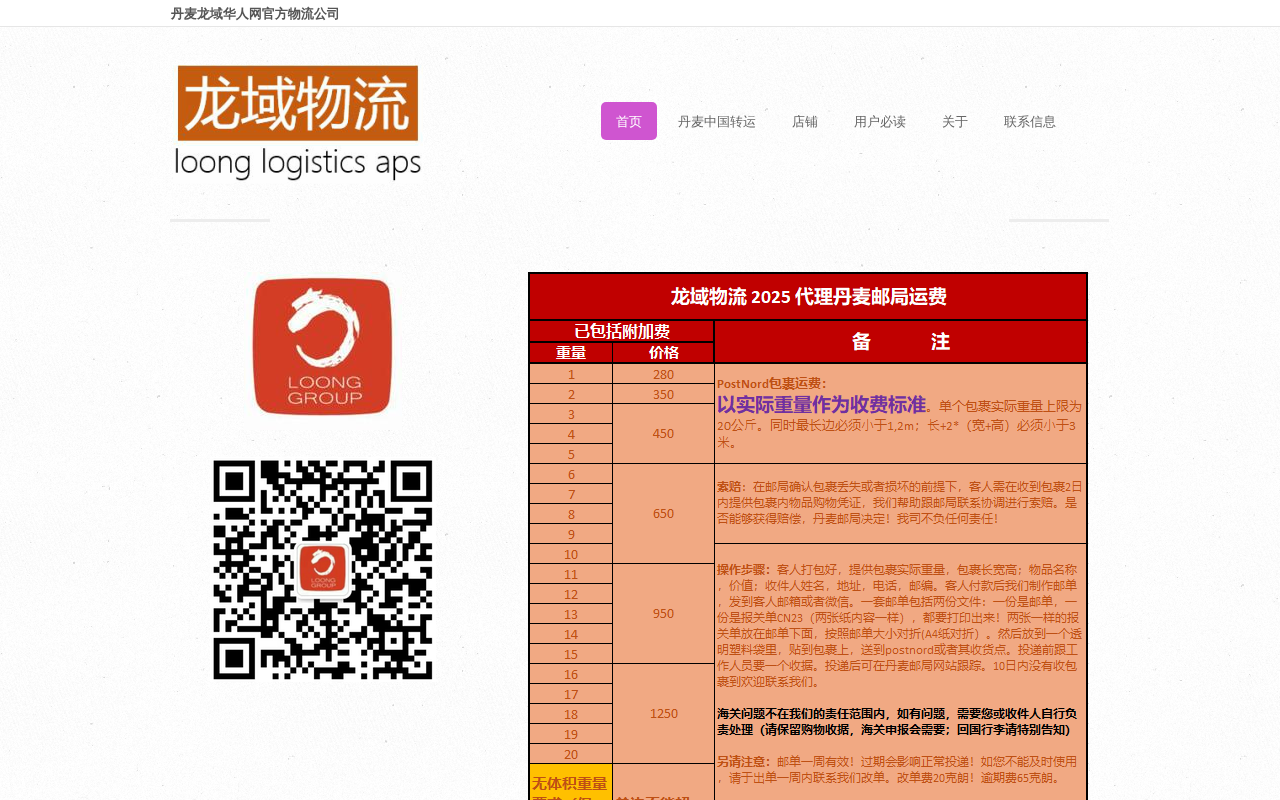This screenshot has height=800, width=1280.
Task: Click weight cell 7 in the table
Action: 571,494
